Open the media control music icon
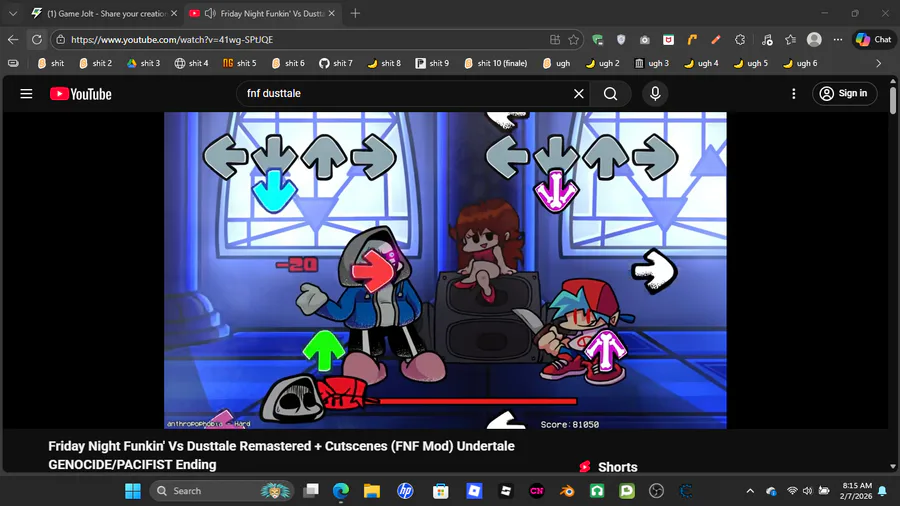Image resolution: width=900 pixels, height=506 pixels. tap(767, 40)
